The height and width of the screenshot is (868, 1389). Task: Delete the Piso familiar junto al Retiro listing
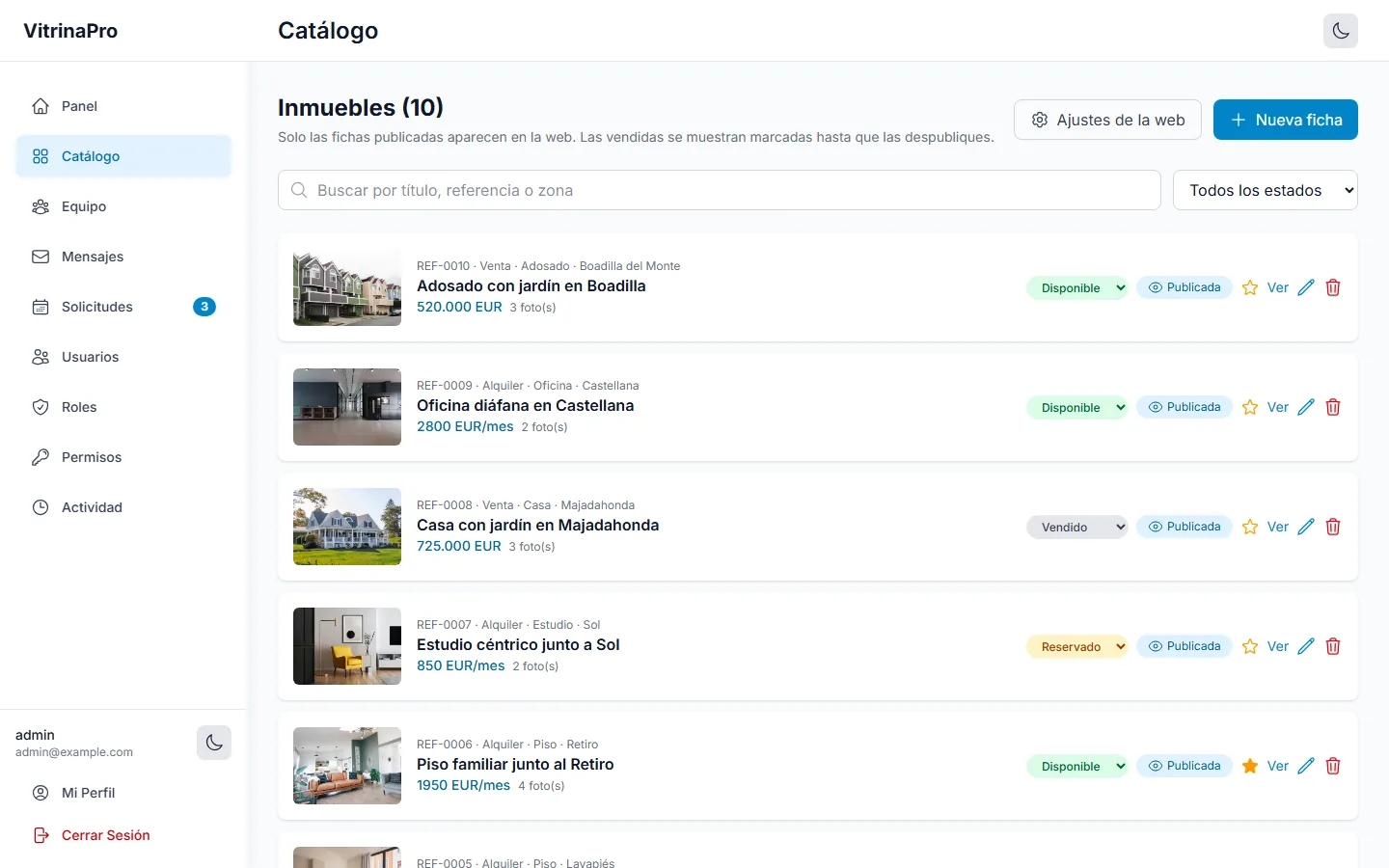(x=1333, y=766)
